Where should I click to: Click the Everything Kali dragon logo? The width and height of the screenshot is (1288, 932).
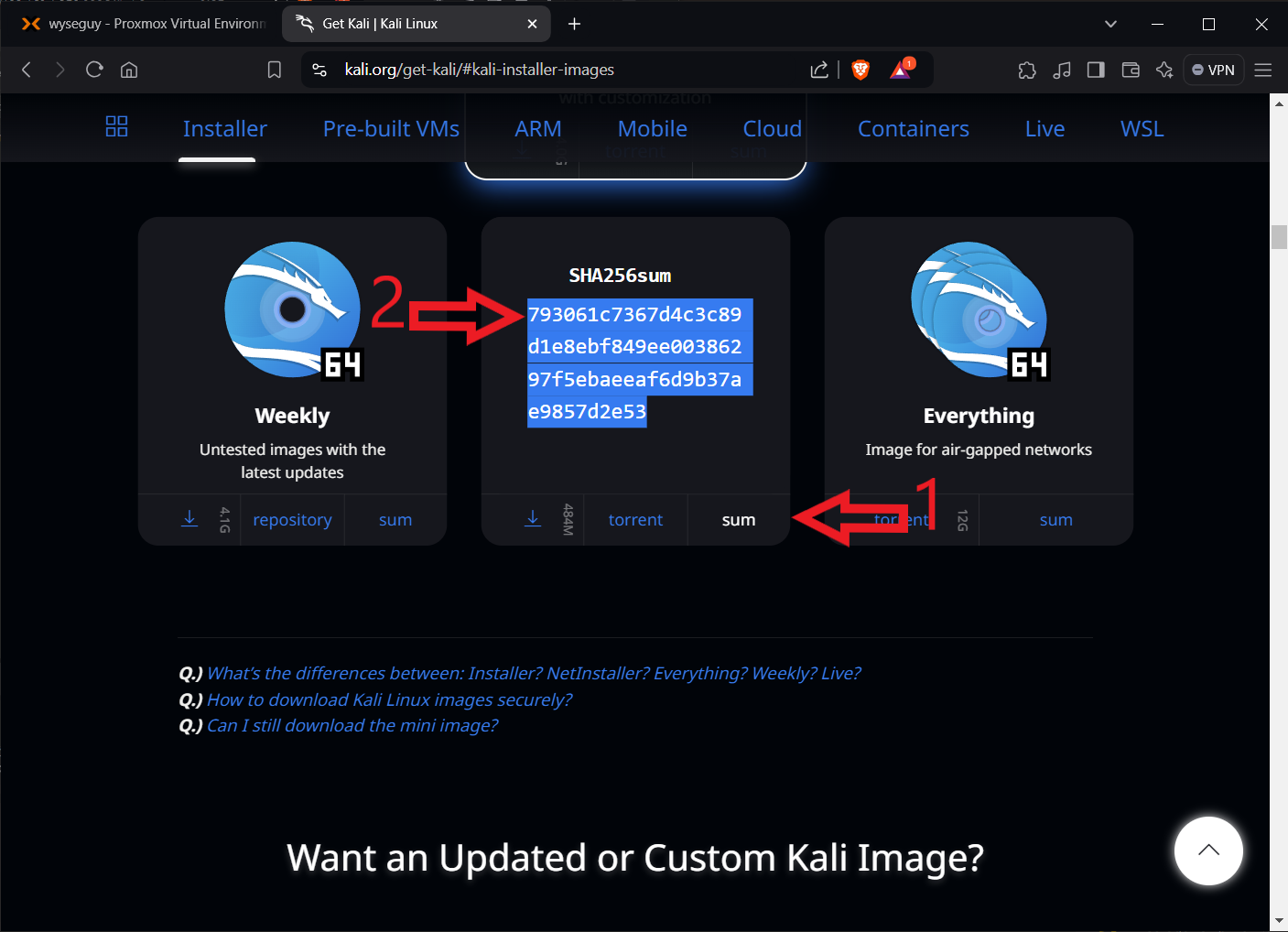980,310
